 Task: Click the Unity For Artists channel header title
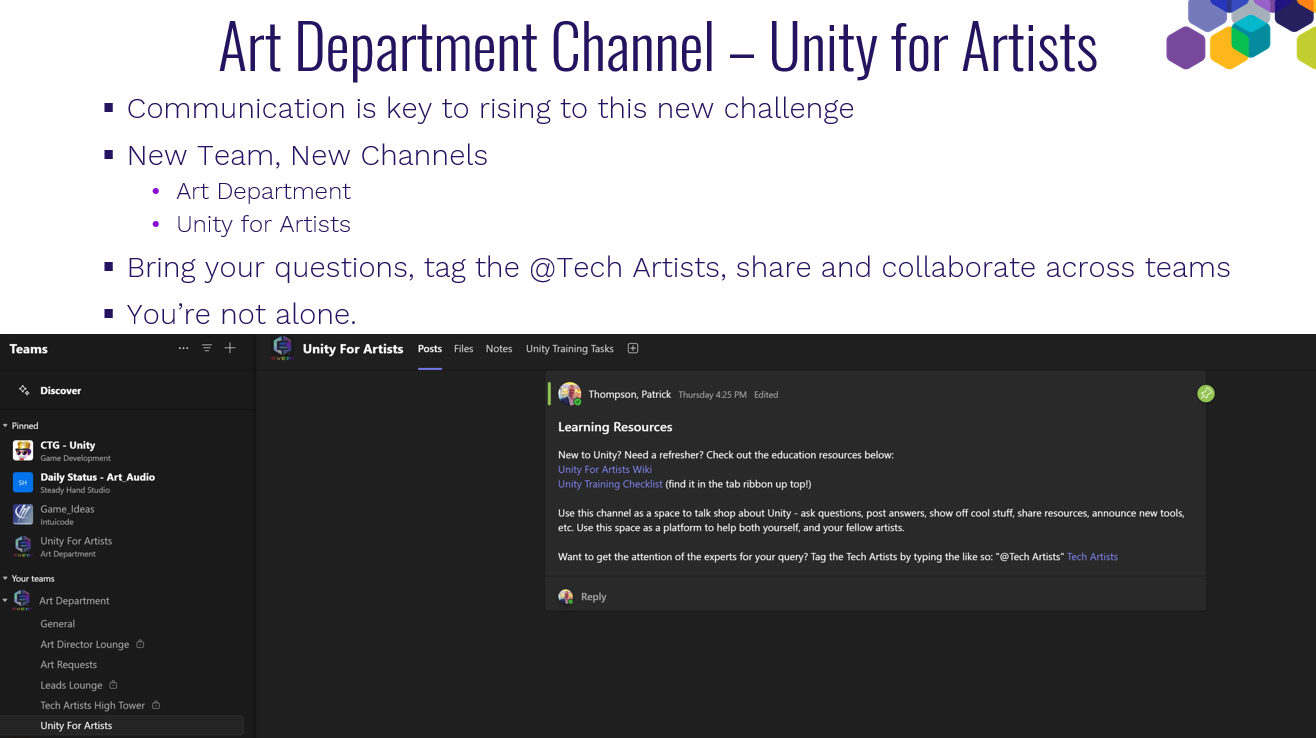pyautogui.click(x=353, y=349)
